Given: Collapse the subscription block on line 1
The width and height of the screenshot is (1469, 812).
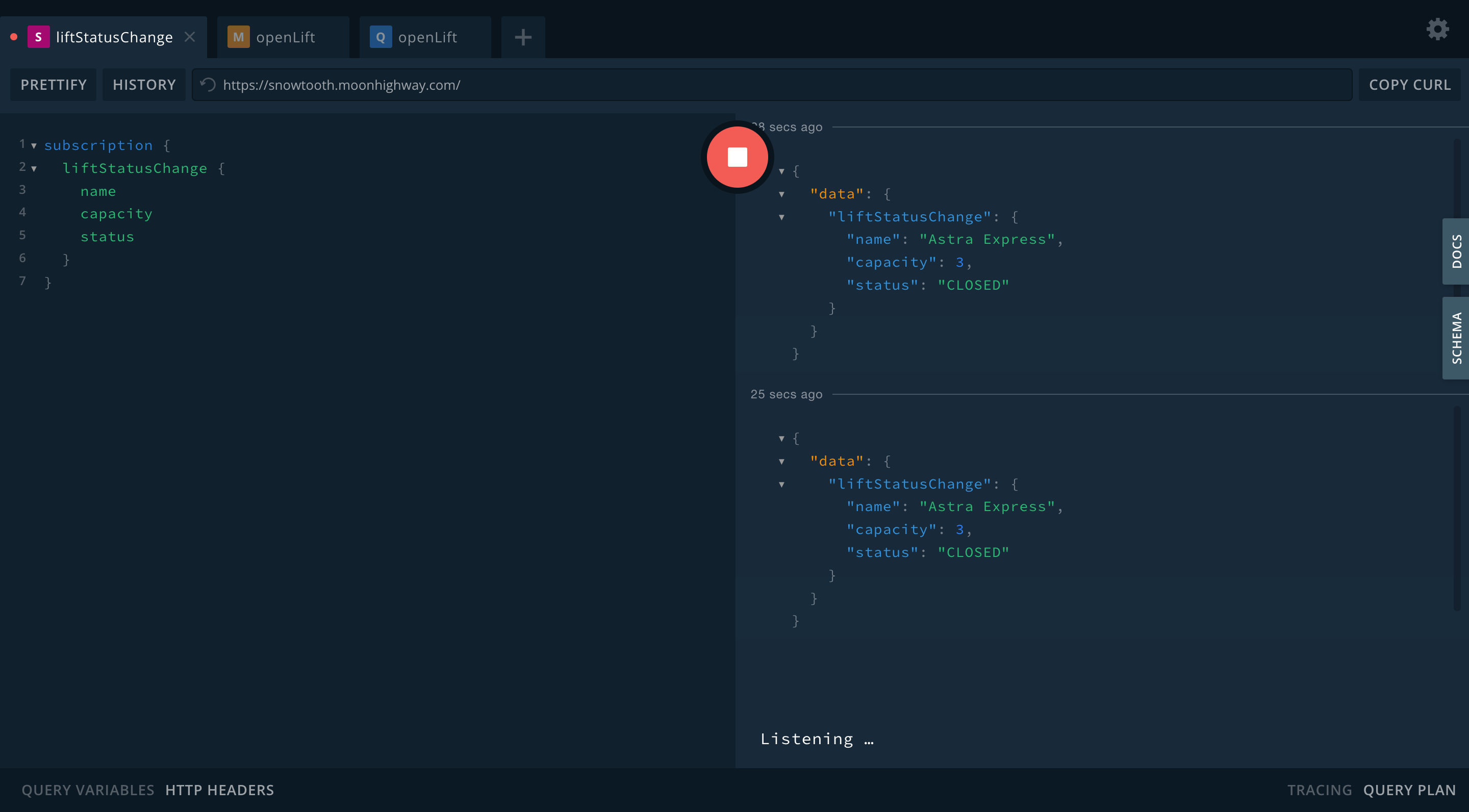Looking at the screenshot, I should click(x=34, y=146).
